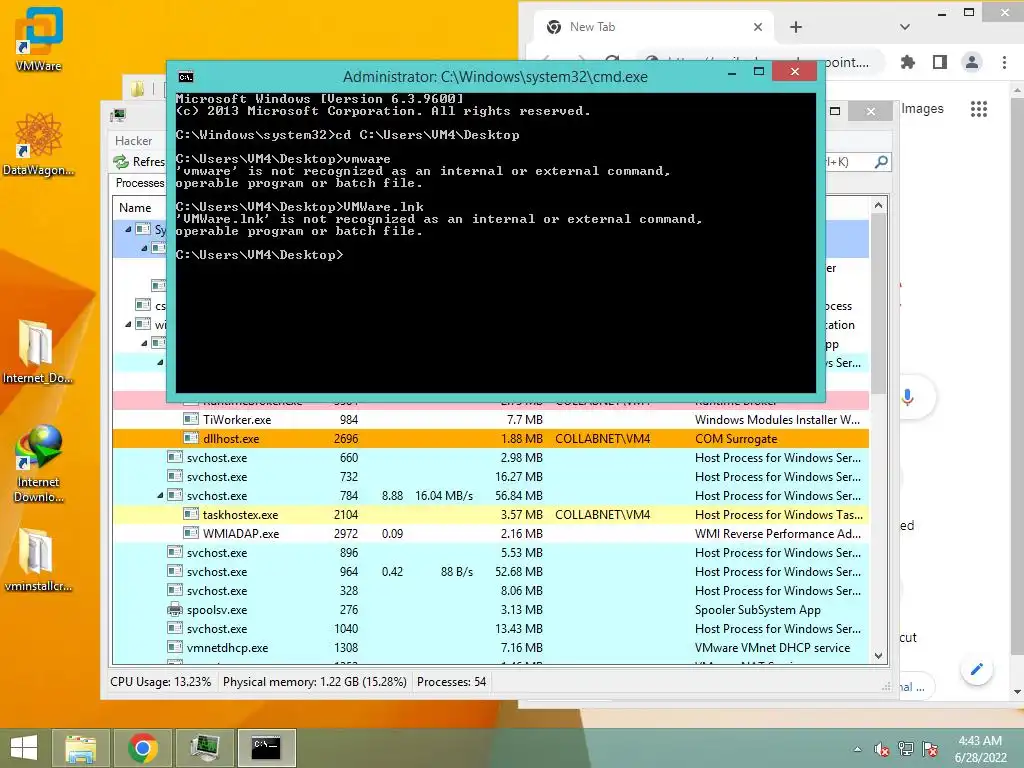Select svchost.exe with PID 896

click(x=490, y=552)
